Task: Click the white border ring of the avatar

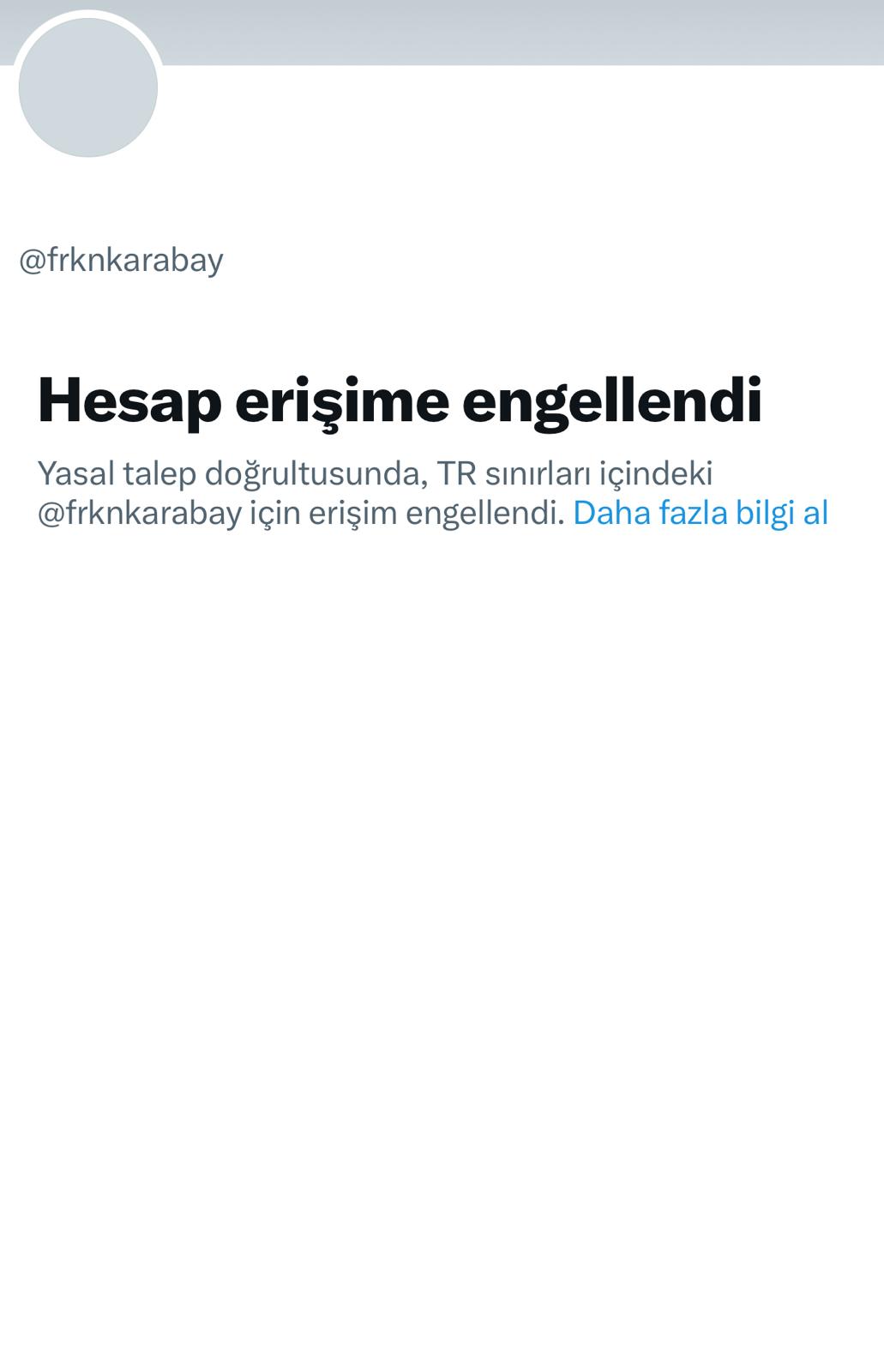Action: tap(87, 14)
